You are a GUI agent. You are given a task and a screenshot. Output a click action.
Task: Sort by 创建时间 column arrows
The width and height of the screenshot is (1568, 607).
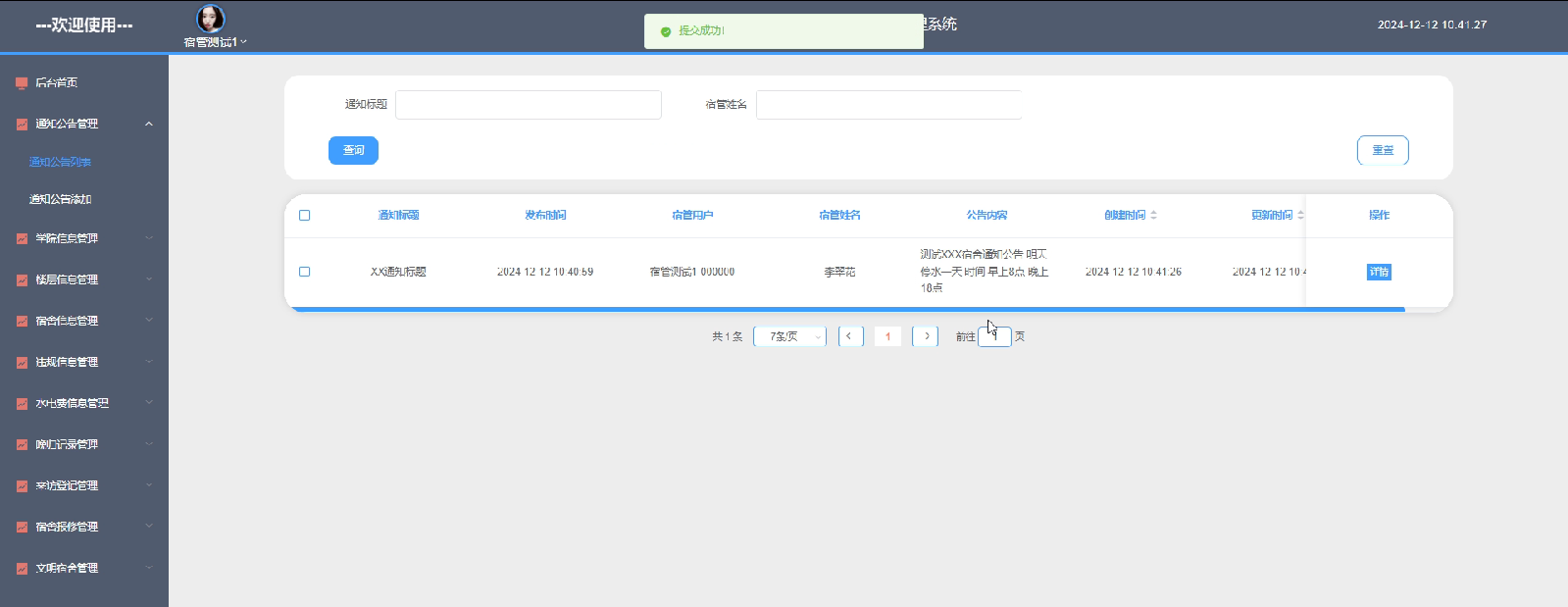tap(1153, 215)
